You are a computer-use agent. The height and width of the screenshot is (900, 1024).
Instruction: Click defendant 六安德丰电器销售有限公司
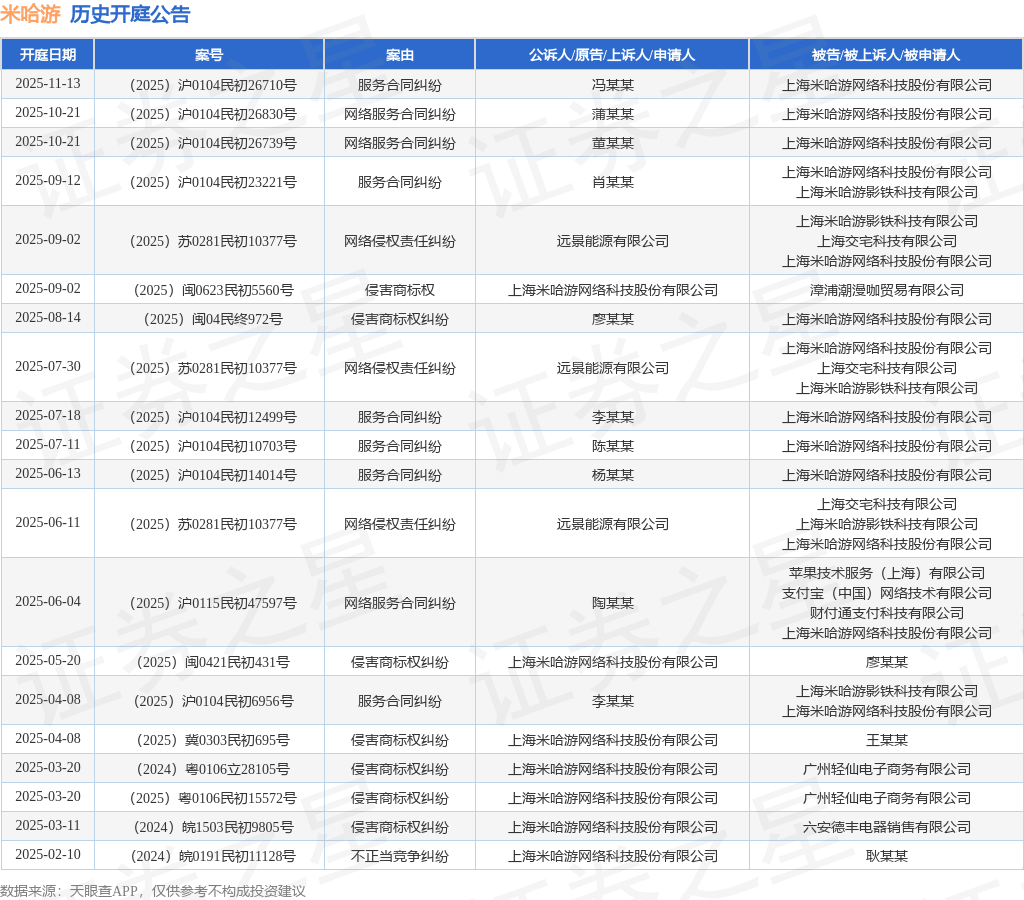886,827
